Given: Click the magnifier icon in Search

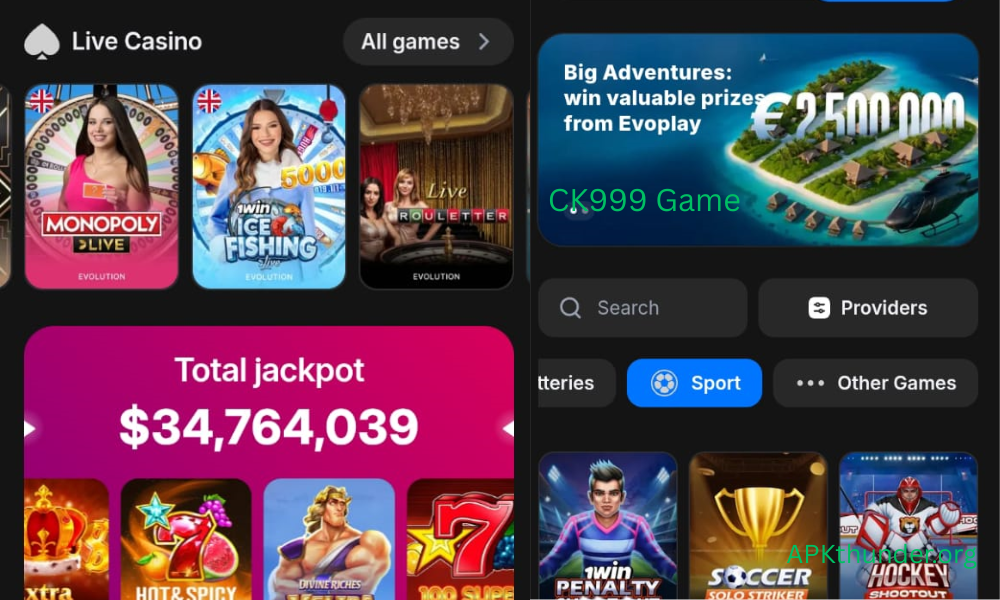Looking at the screenshot, I should coord(570,308).
